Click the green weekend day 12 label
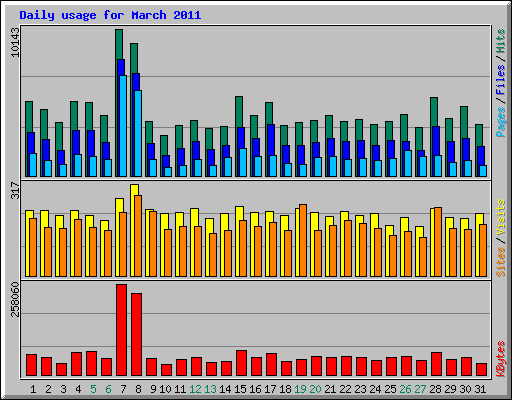512x400 pixels. [x=195, y=389]
